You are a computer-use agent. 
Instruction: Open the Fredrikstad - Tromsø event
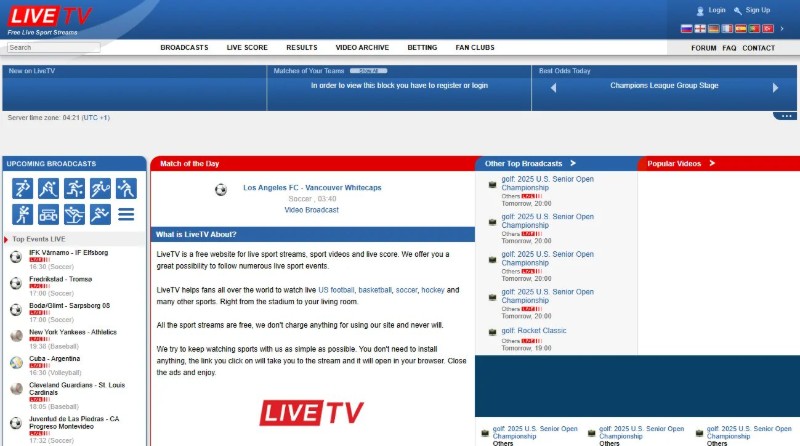click(x=61, y=279)
